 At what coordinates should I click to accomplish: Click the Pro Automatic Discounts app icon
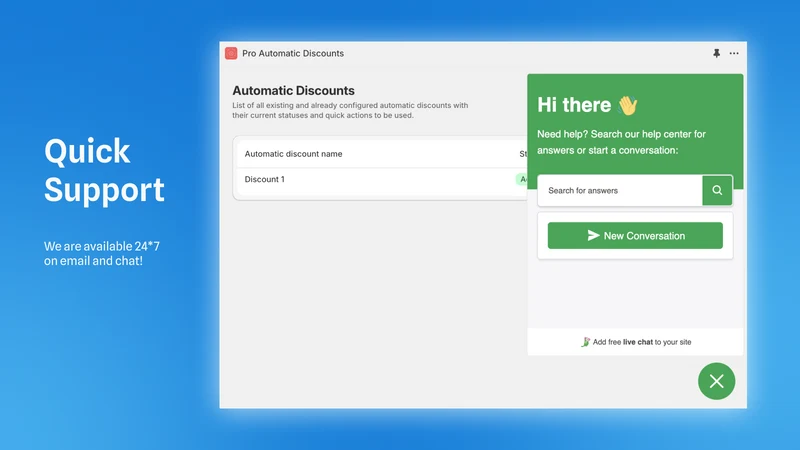[231, 53]
